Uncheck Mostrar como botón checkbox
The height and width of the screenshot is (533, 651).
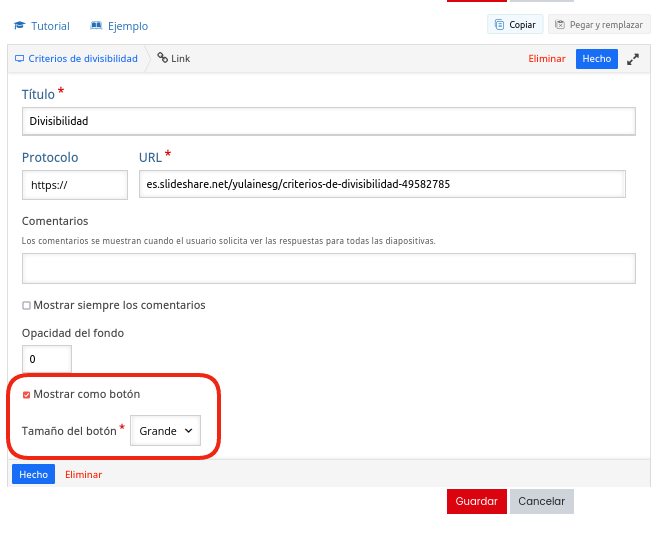point(27,394)
